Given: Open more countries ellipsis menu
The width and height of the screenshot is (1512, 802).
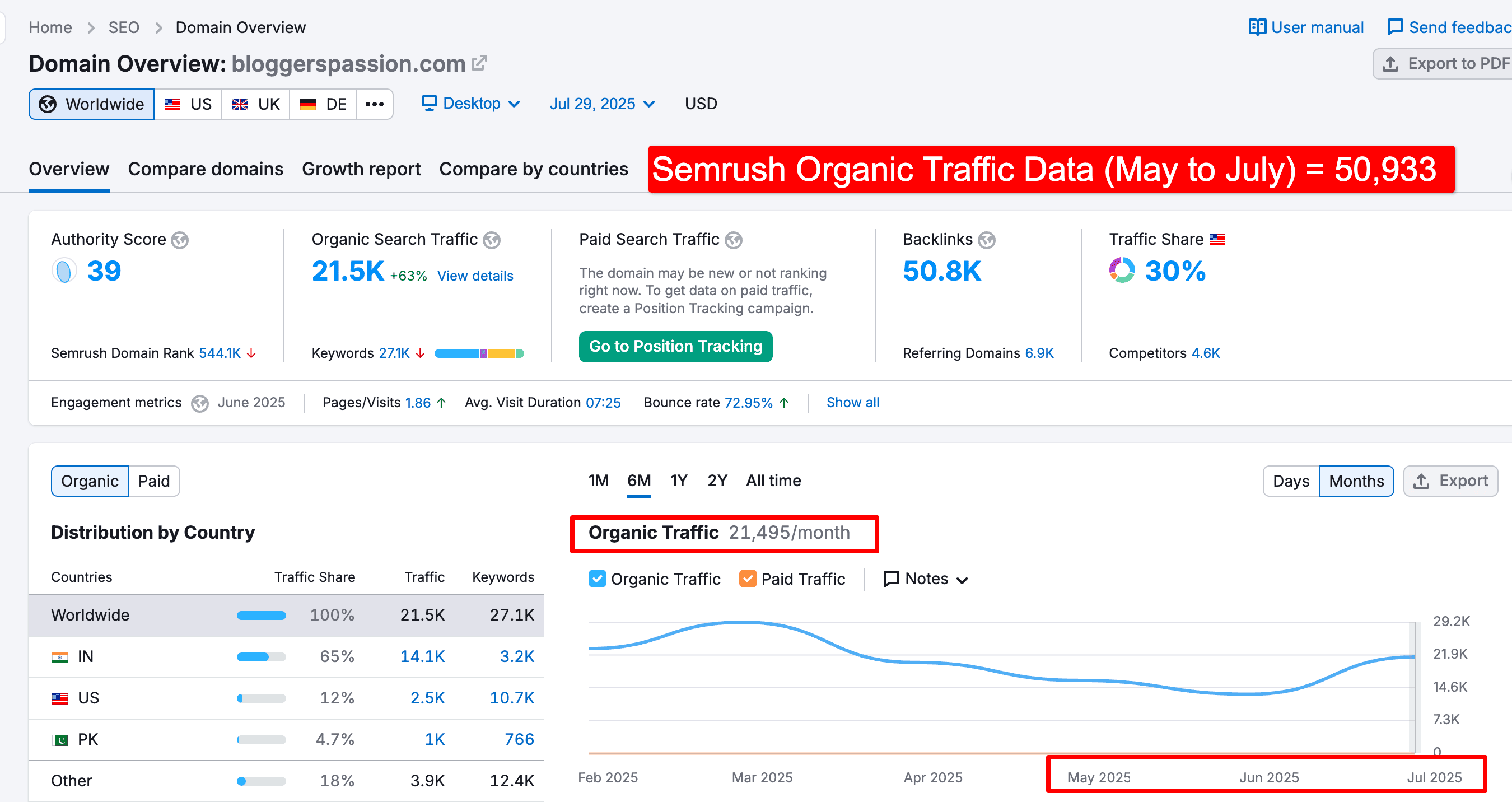Looking at the screenshot, I should [x=375, y=104].
